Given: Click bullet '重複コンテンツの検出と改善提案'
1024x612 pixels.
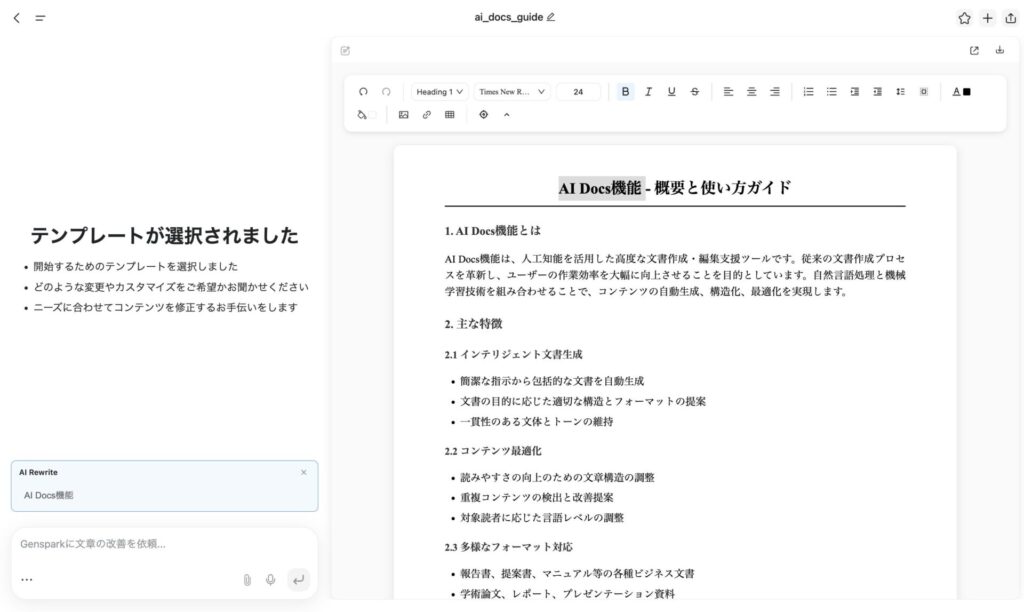Looking at the screenshot, I should click(x=537, y=498).
